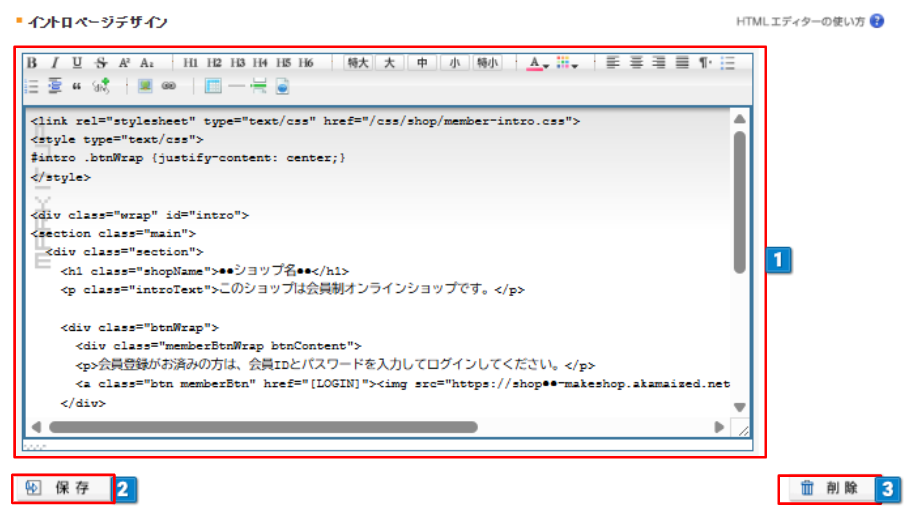Apply H3 heading style
909x523 pixels.
[x=237, y=63]
